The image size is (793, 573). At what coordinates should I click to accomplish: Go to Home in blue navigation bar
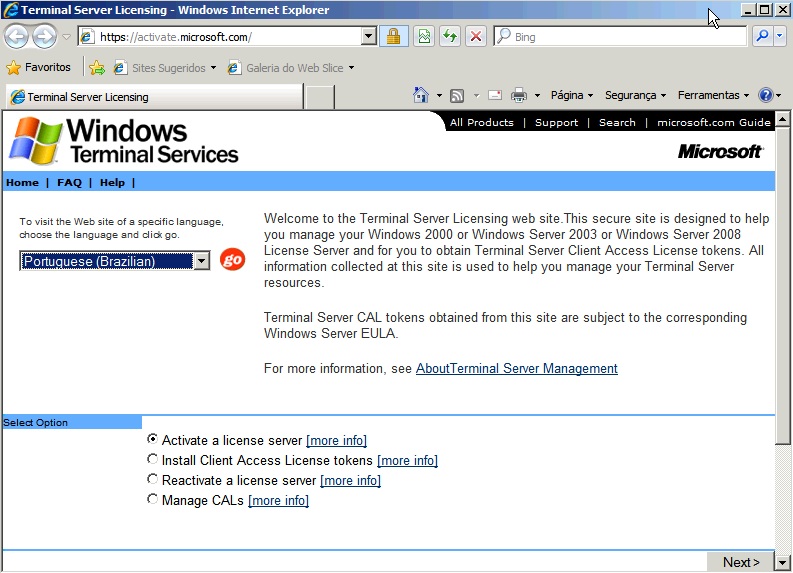tap(22, 183)
